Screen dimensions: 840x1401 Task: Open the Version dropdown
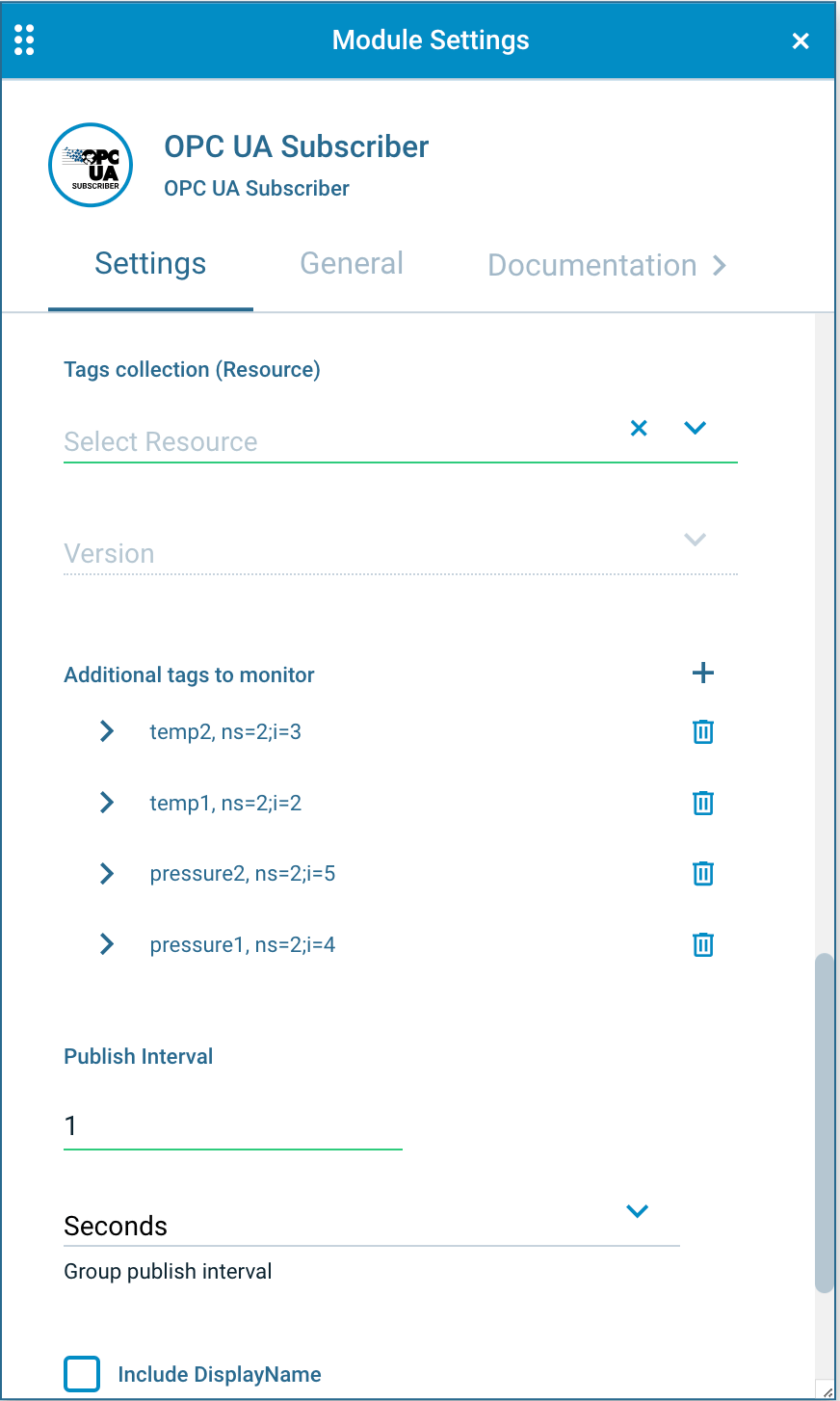tap(695, 540)
